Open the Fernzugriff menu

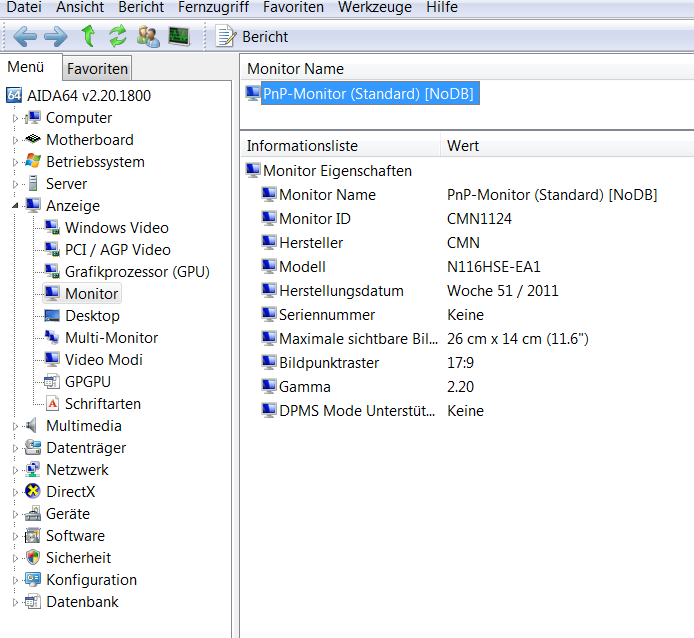click(x=213, y=7)
